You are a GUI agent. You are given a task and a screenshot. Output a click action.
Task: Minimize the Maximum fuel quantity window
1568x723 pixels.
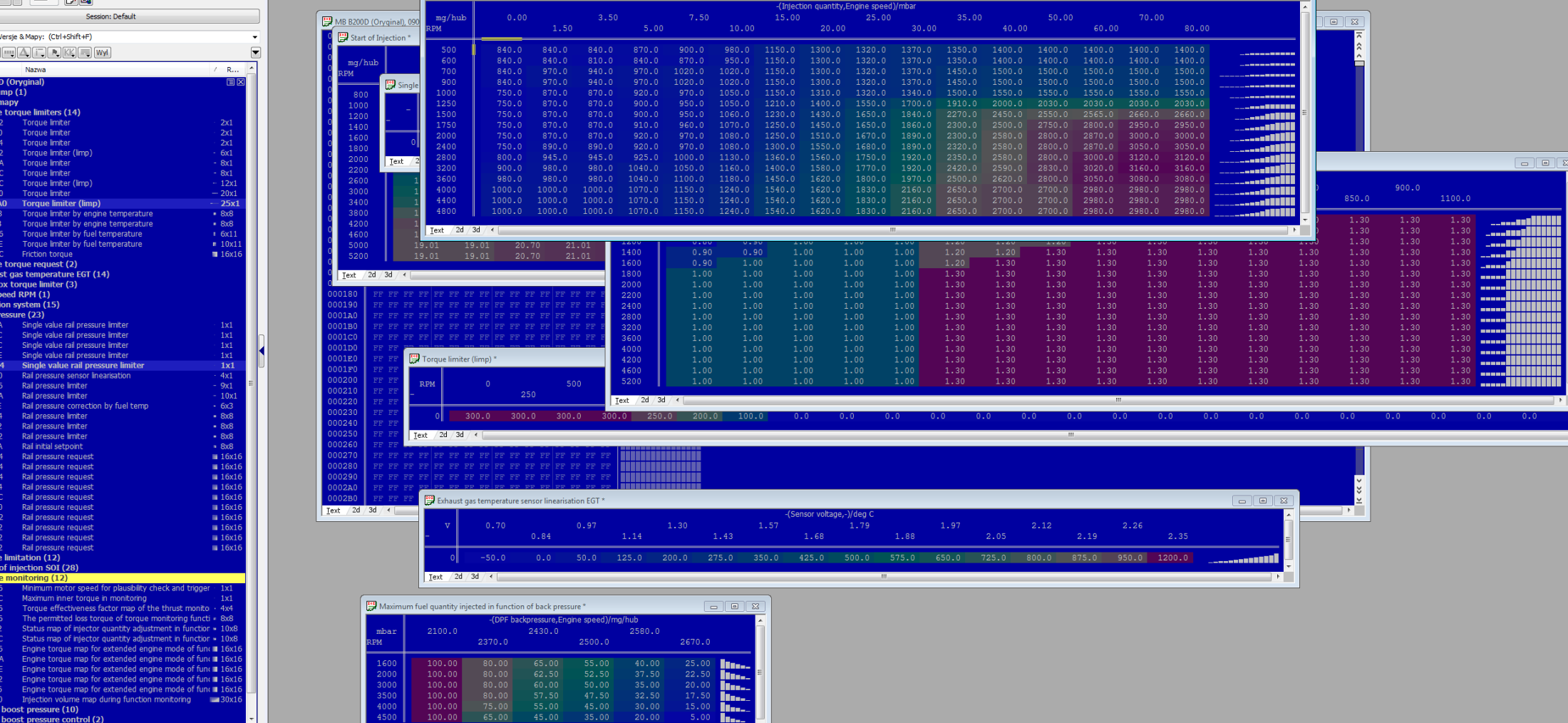pyautogui.click(x=713, y=606)
